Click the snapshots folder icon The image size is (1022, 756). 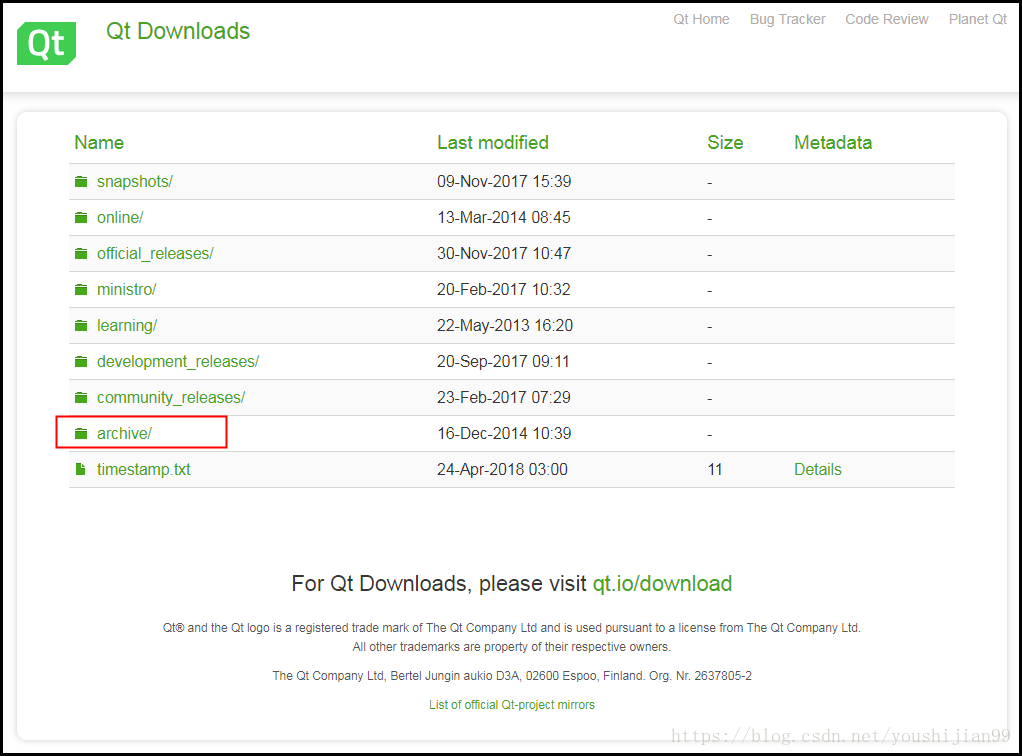click(81, 181)
